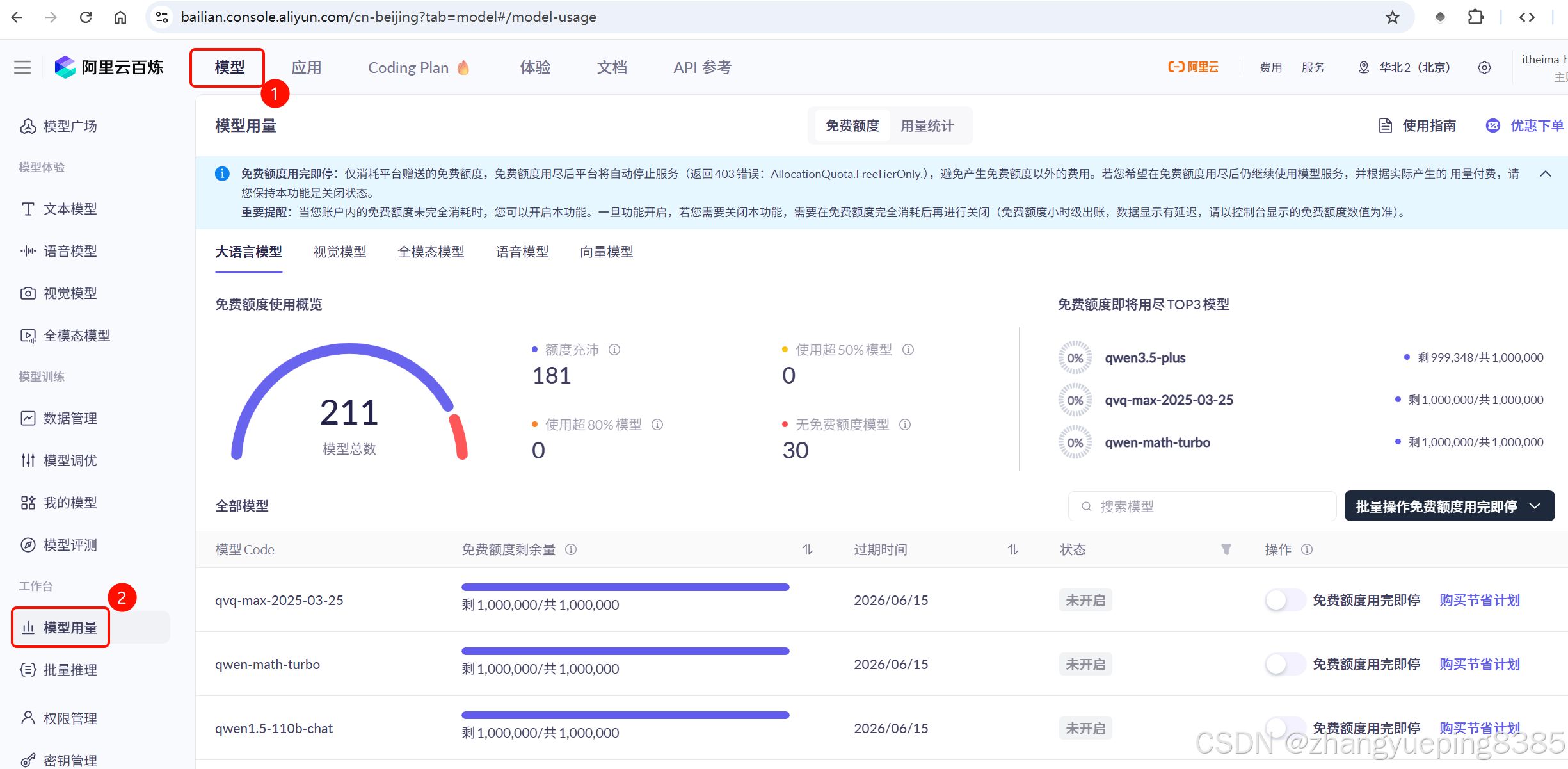Click info icon beside 免费额度剩余量 header
This screenshot has width=1568, height=769.
pos(571,549)
